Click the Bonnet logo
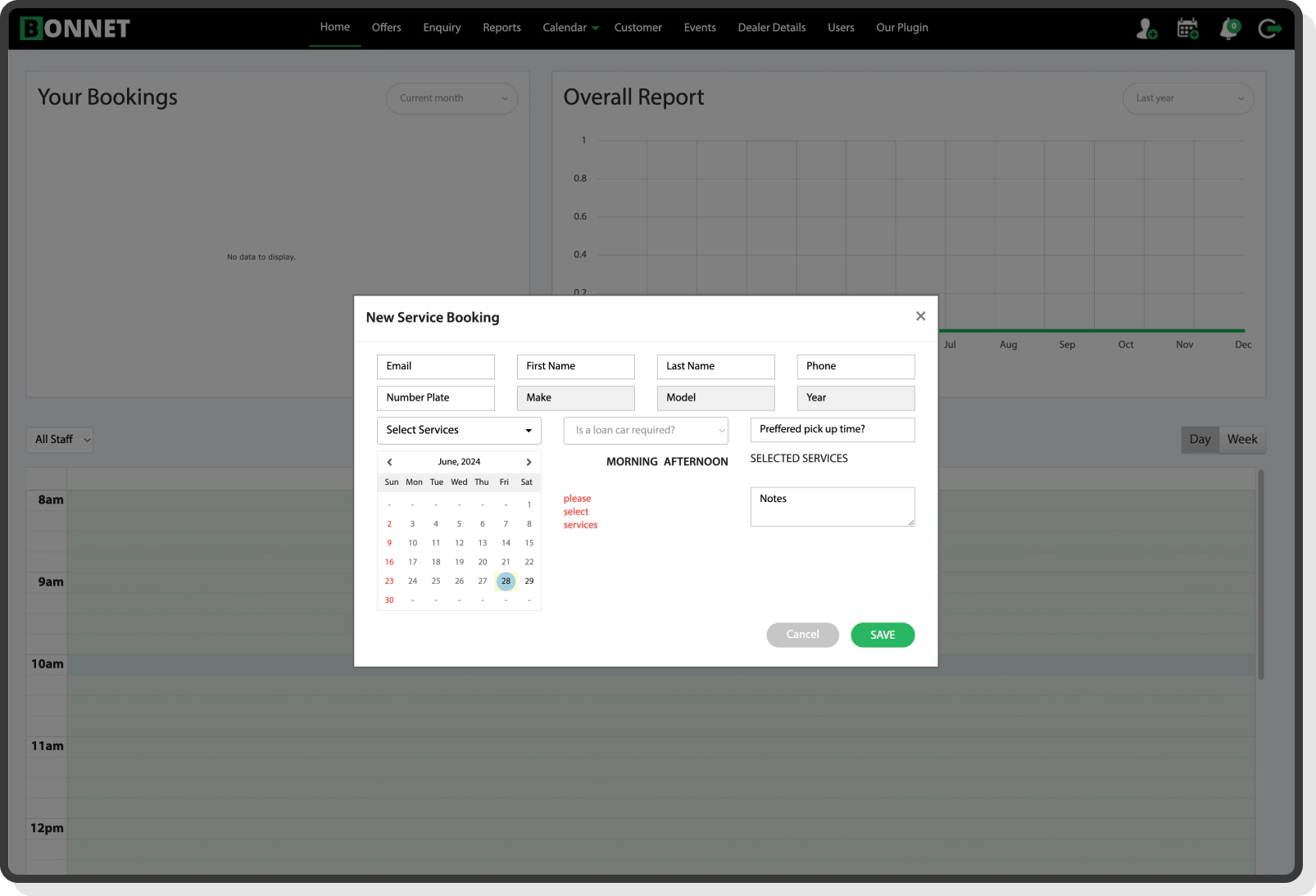 coord(75,27)
